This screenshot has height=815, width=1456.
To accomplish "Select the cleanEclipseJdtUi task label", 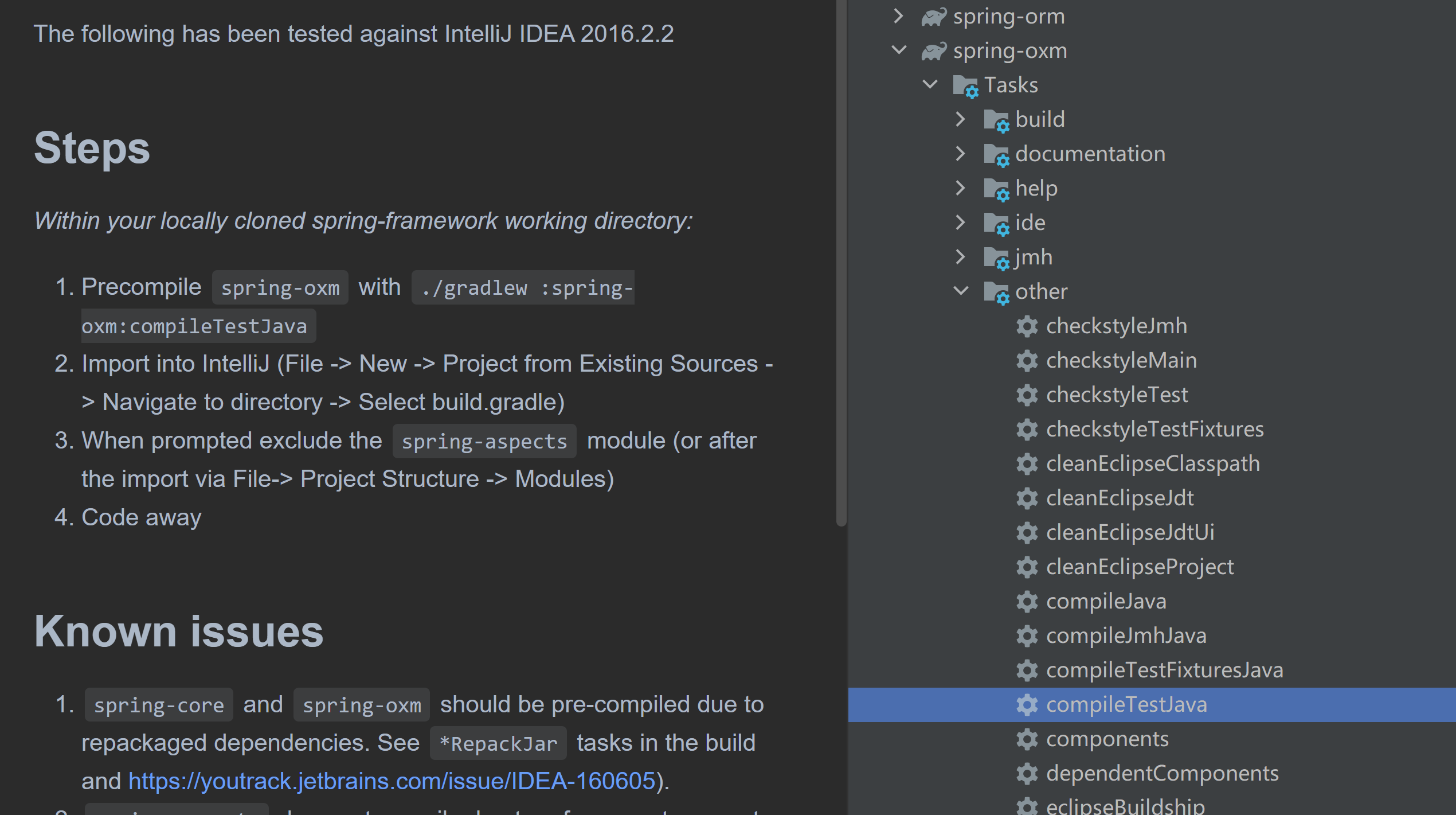I will [x=1130, y=533].
